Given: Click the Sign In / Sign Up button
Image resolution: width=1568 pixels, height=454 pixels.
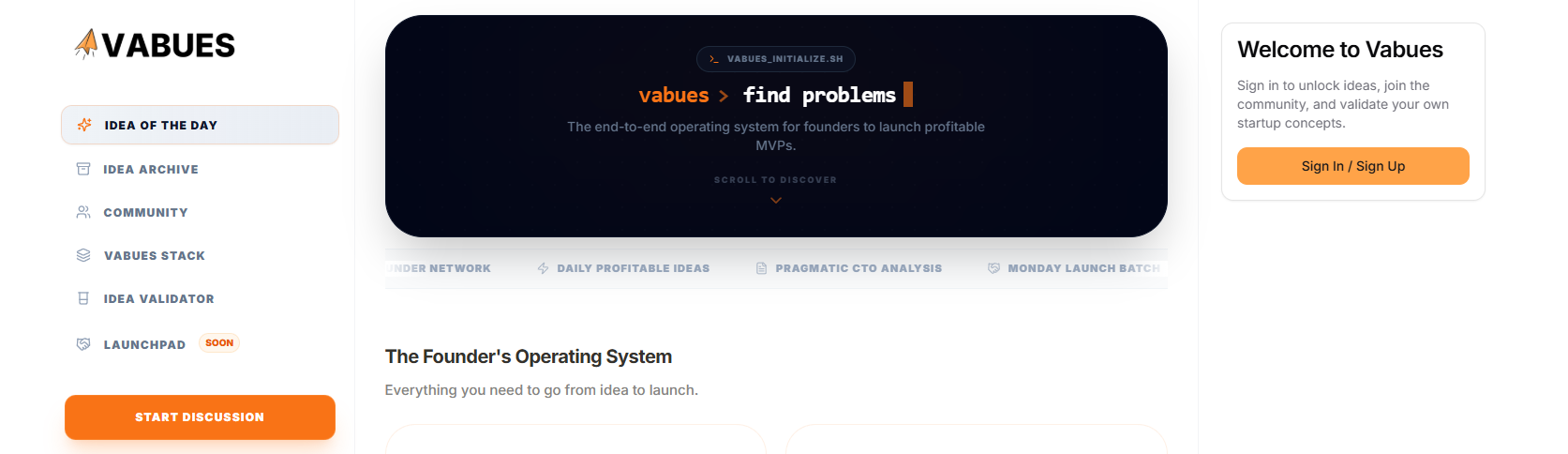Looking at the screenshot, I should pyautogui.click(x=1353, y=166).
